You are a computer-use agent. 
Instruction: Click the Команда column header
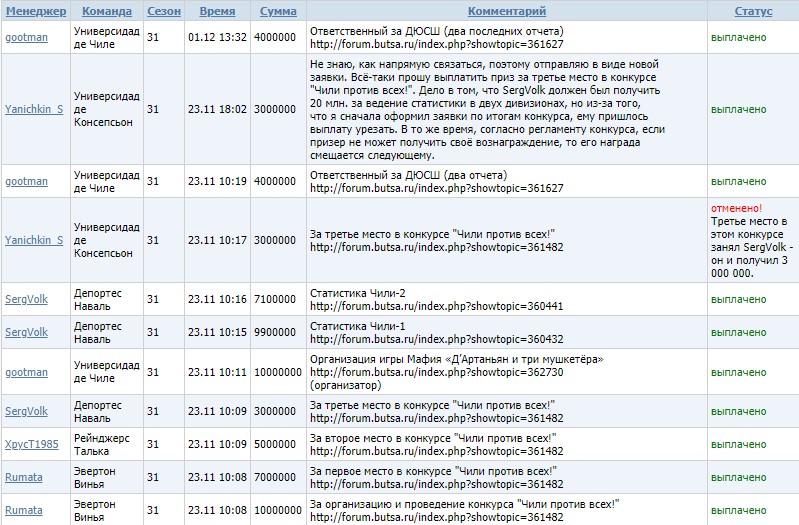pyautogui.click(x=106, y=11)
